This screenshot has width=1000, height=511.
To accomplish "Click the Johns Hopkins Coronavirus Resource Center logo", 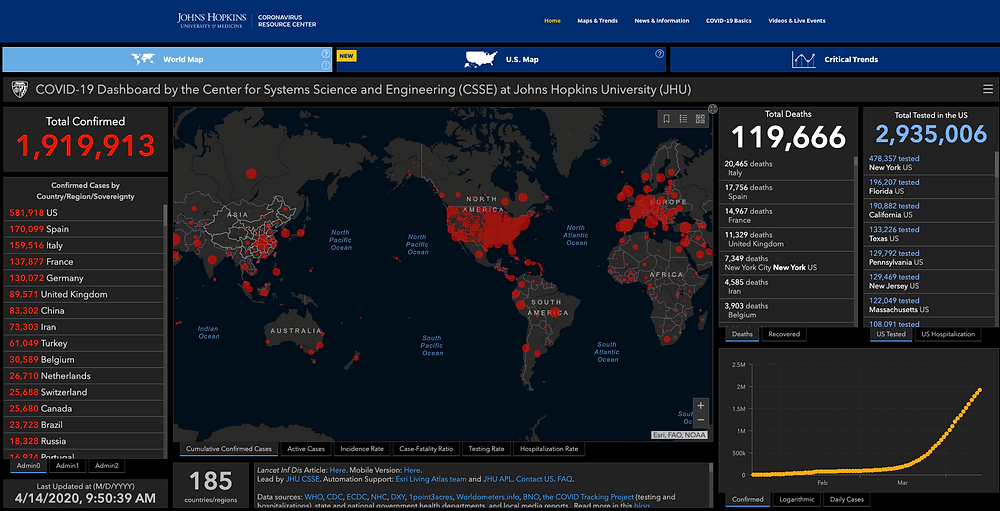I will click(247, 20).
